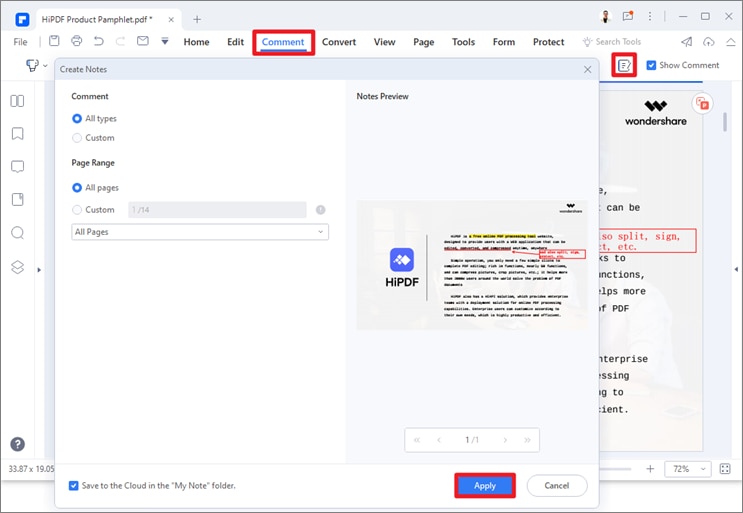
Task: Open the attachments panel icon
Action: [18, 199]
